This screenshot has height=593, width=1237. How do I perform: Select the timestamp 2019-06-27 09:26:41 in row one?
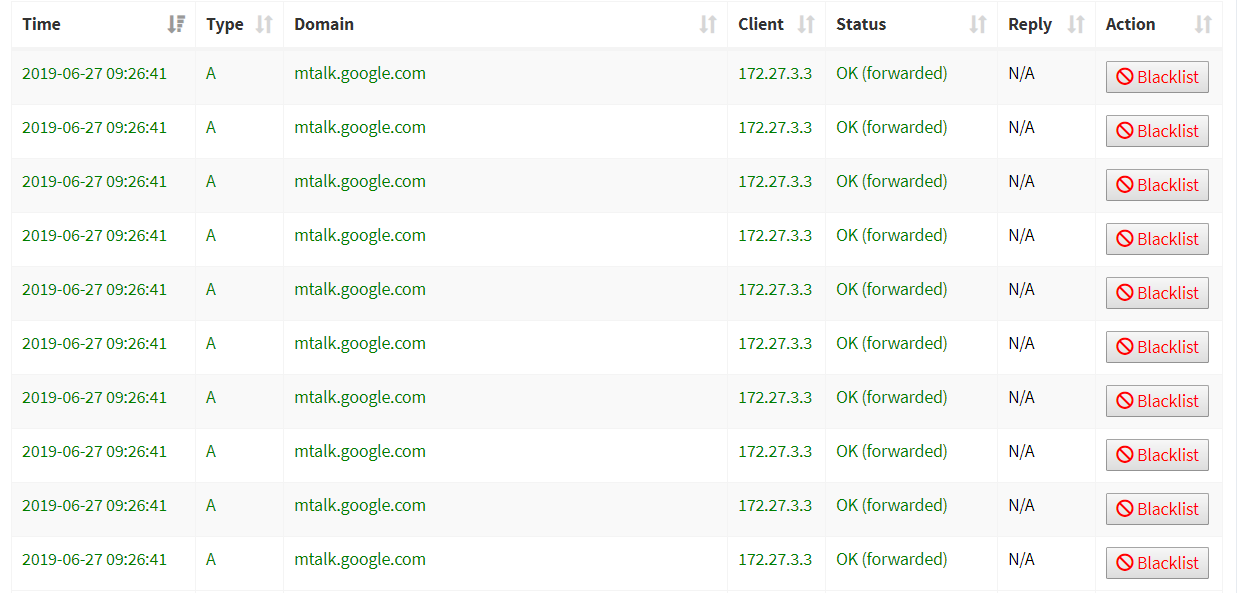95,73
